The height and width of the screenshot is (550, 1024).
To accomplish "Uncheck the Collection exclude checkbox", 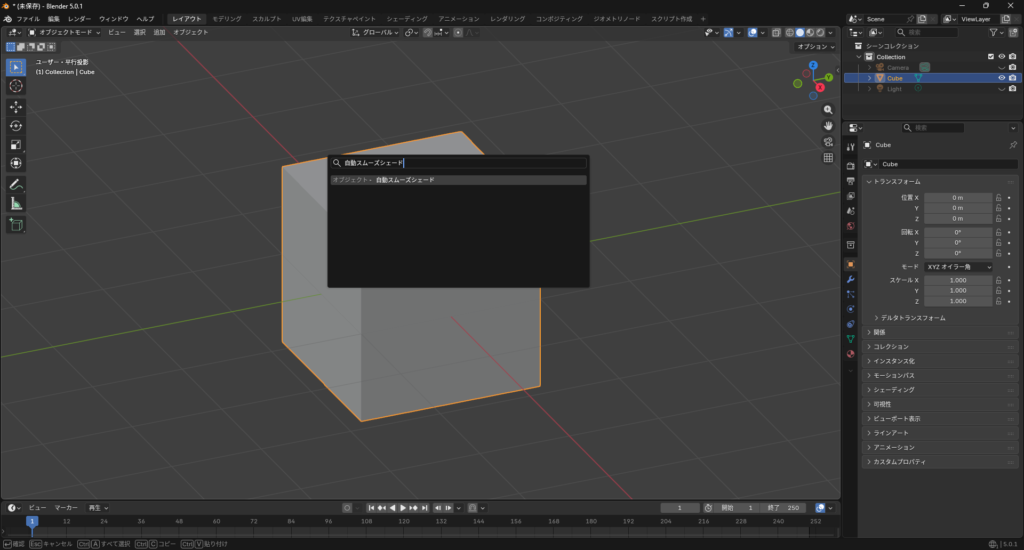I will [x=991, y=57].
